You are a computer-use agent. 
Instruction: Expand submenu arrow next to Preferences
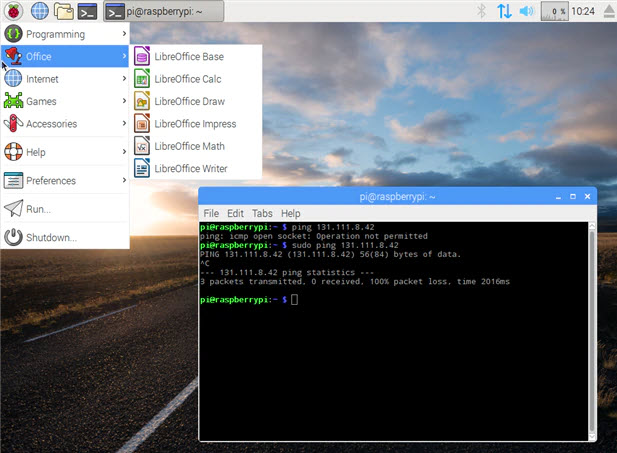click(124, 180)
